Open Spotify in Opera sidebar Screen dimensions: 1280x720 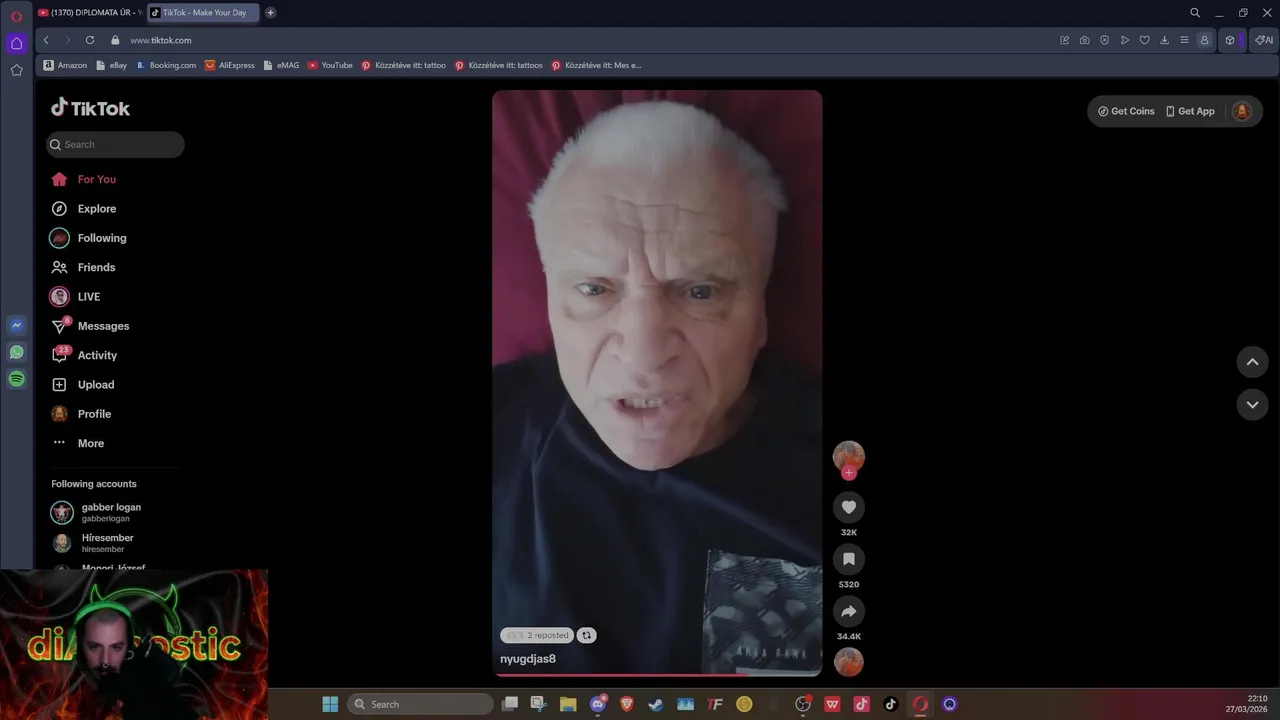click(x=16, y=379)
